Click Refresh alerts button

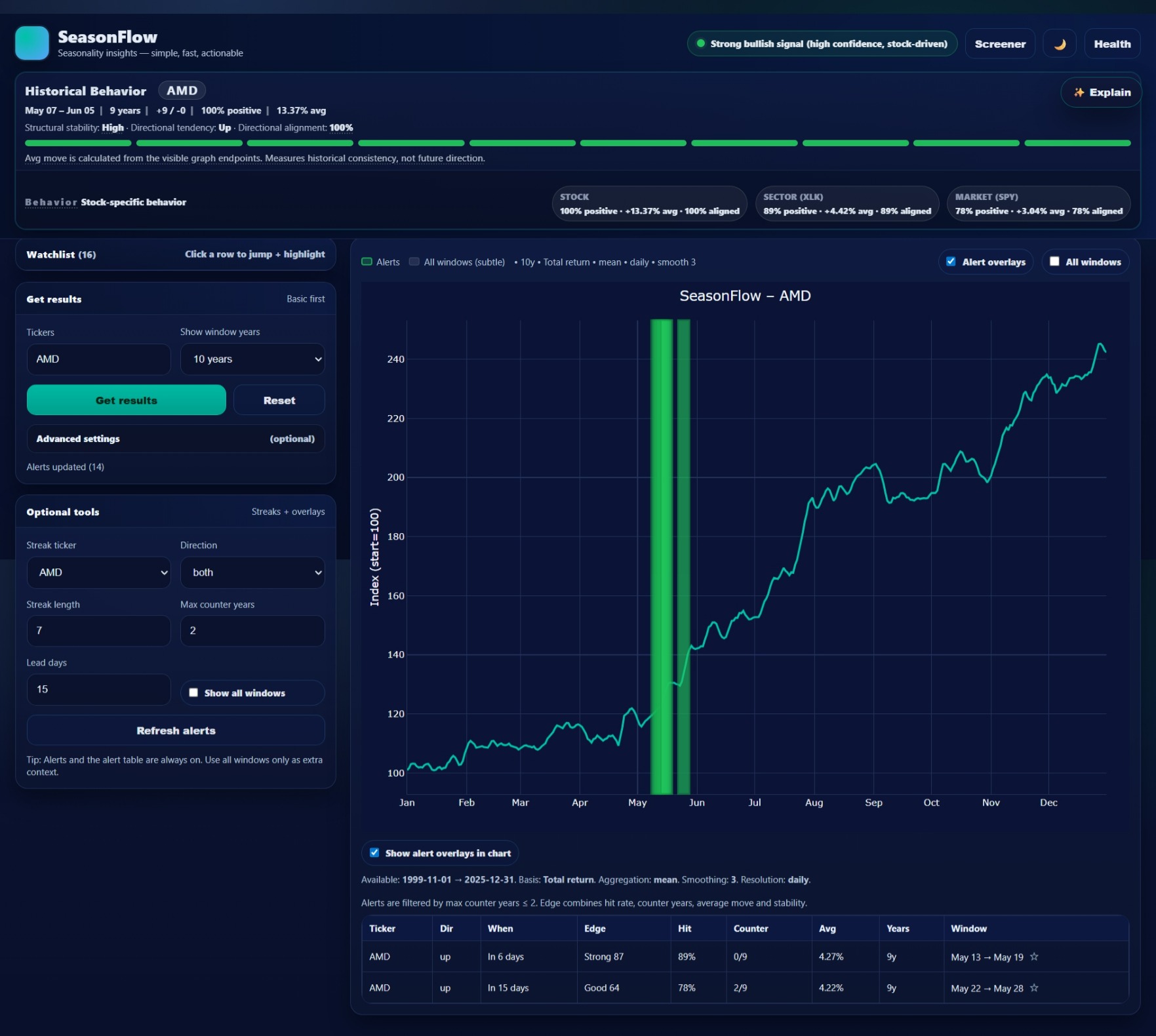tap(176, 730)
